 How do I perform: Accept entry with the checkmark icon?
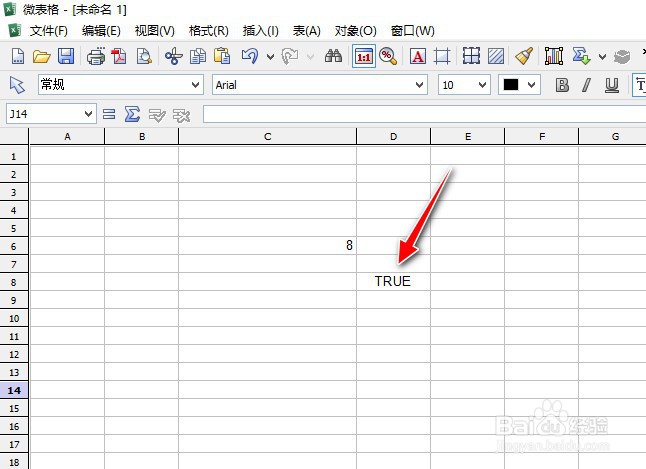157,115
